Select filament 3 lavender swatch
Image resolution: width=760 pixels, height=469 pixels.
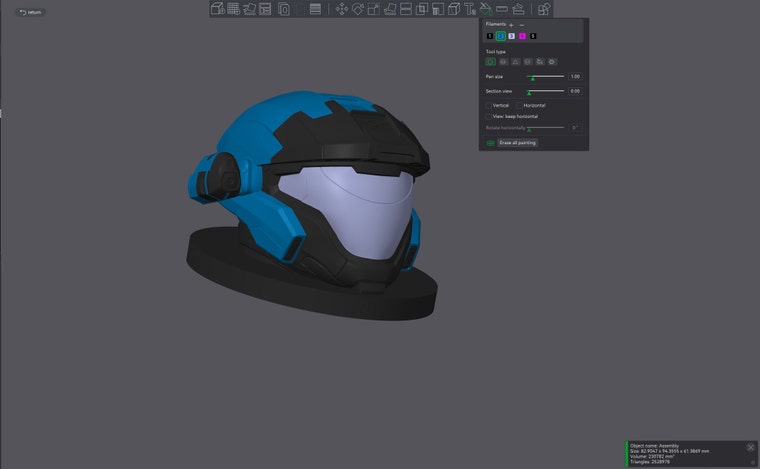[512, 36]
